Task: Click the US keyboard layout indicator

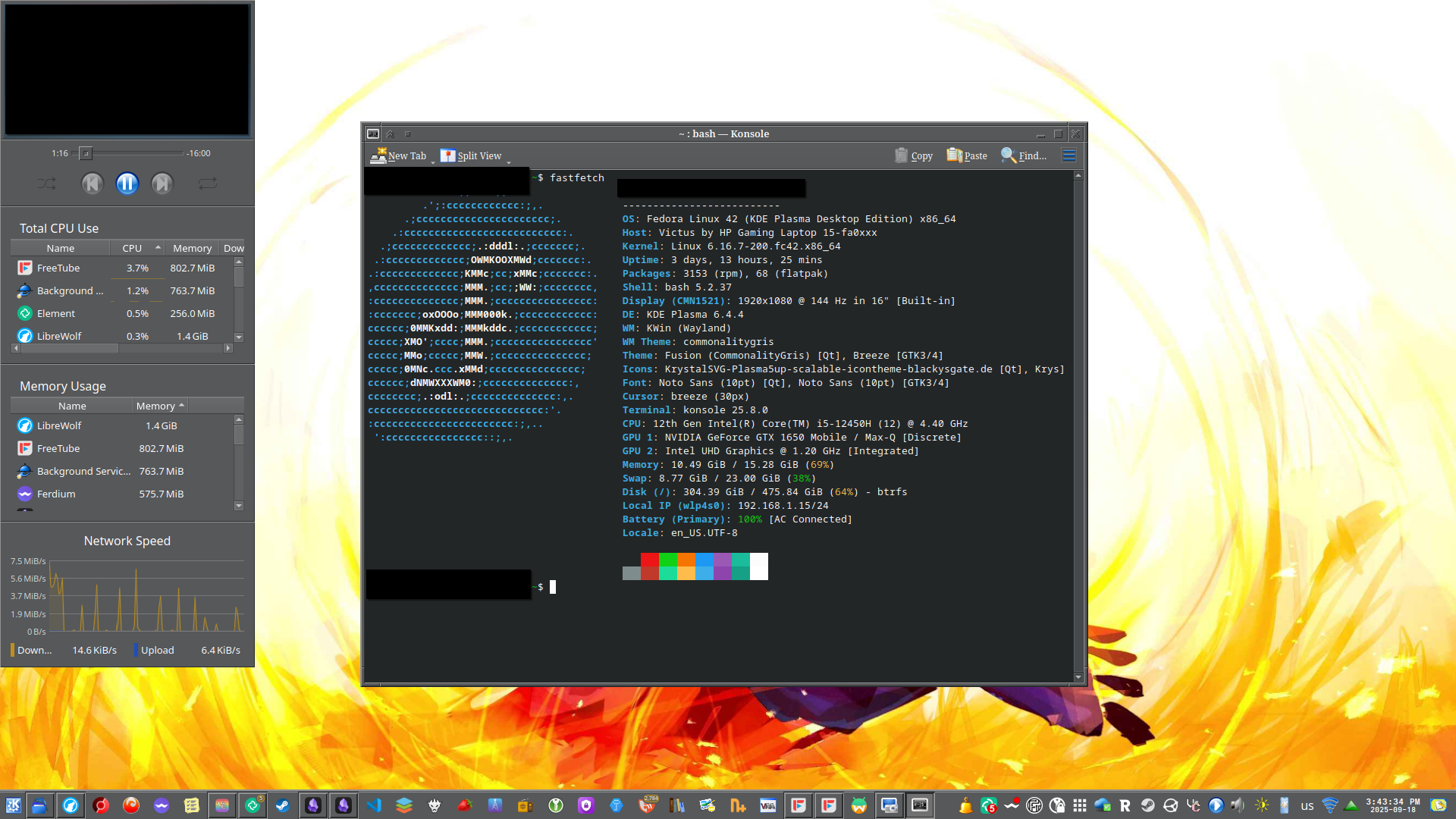Action: point(1307,806)
